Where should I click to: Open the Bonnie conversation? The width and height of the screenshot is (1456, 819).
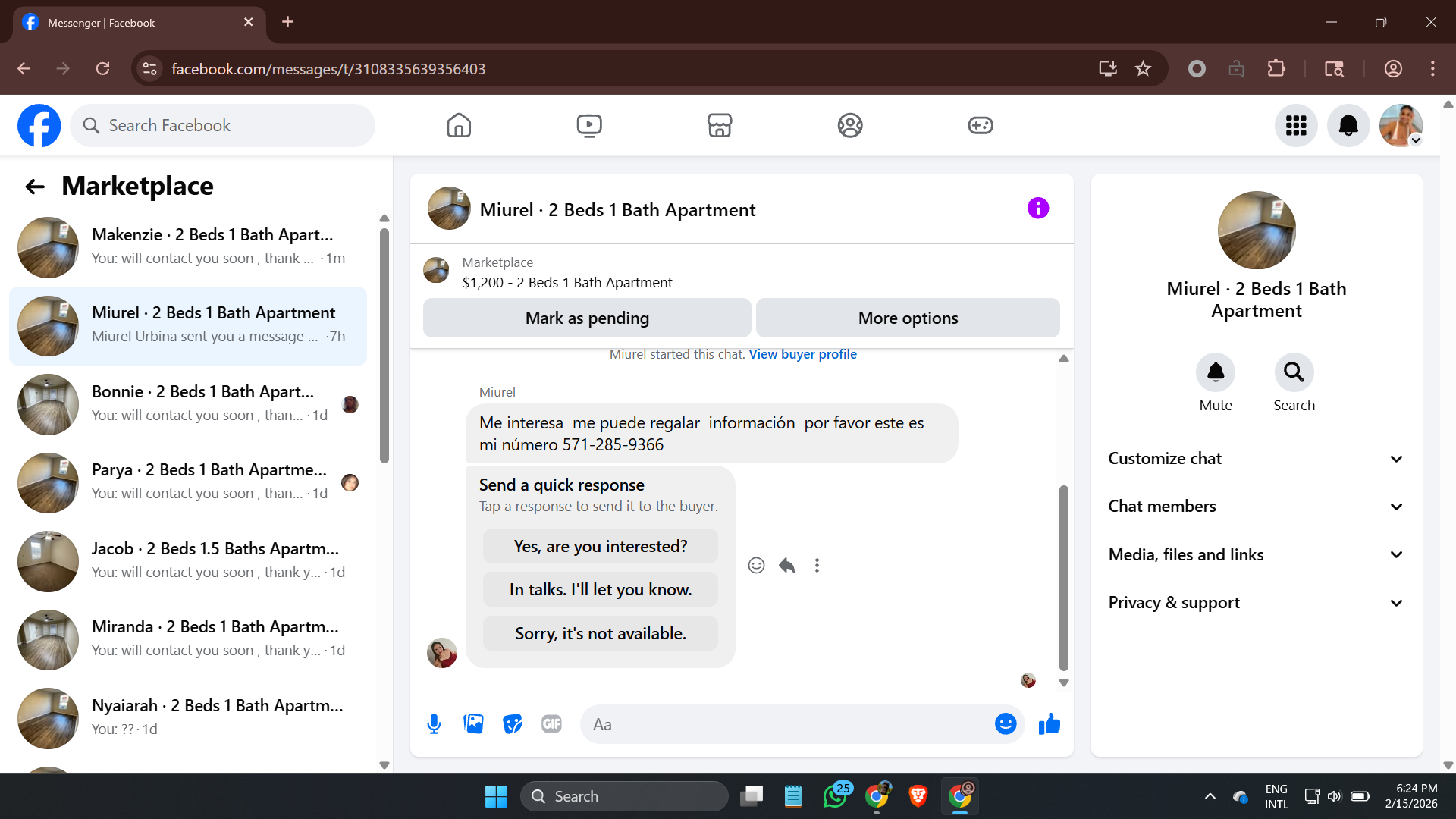(188, 404)
